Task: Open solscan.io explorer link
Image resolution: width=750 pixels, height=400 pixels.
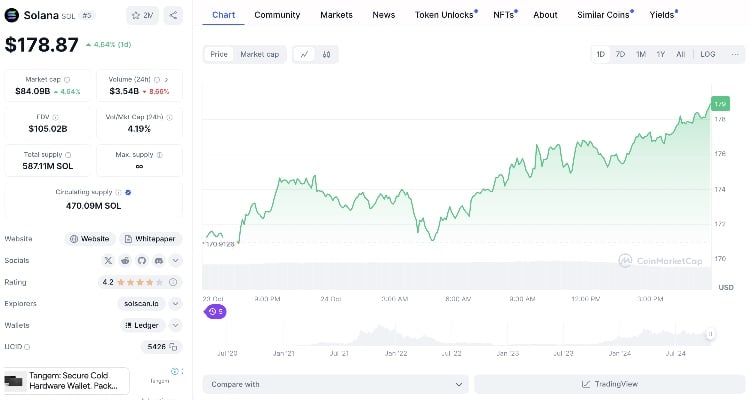Action: [x=141, y=304]
